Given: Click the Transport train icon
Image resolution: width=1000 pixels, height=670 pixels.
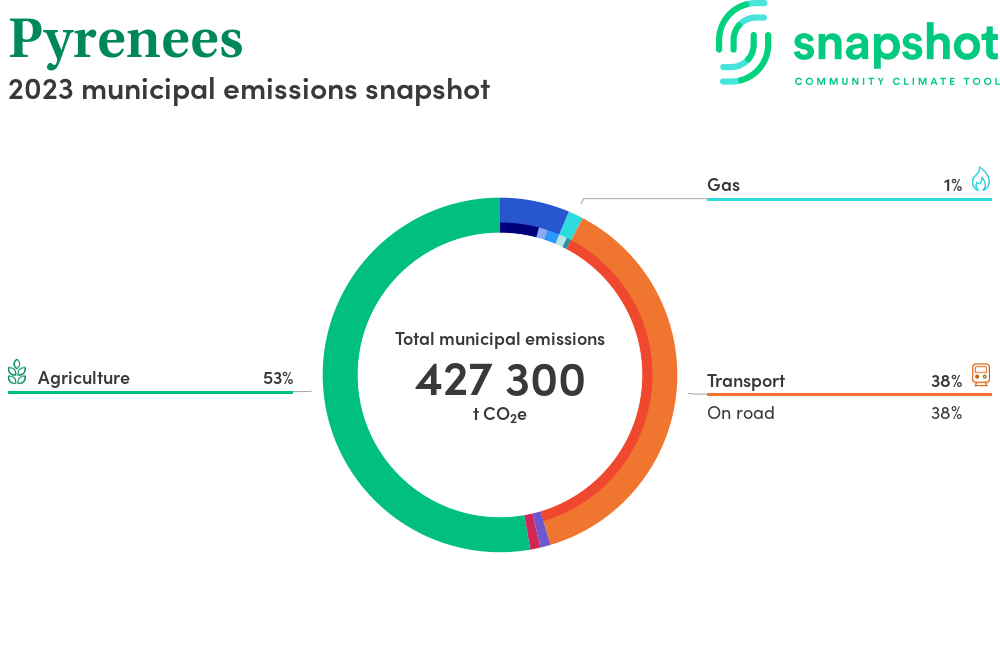Looking at the screenshot, I should click(x=980, y=376).
